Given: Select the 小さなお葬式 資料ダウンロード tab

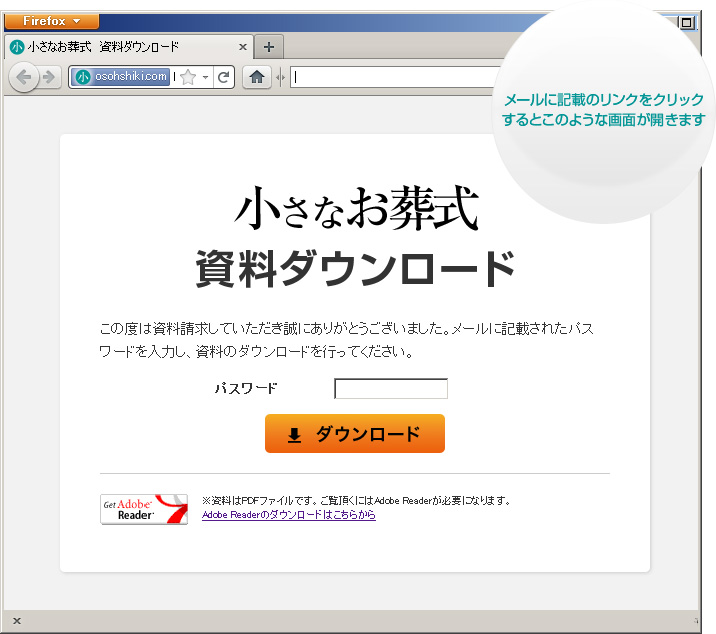Looking at the screenshot, I should tap(128, 47).
